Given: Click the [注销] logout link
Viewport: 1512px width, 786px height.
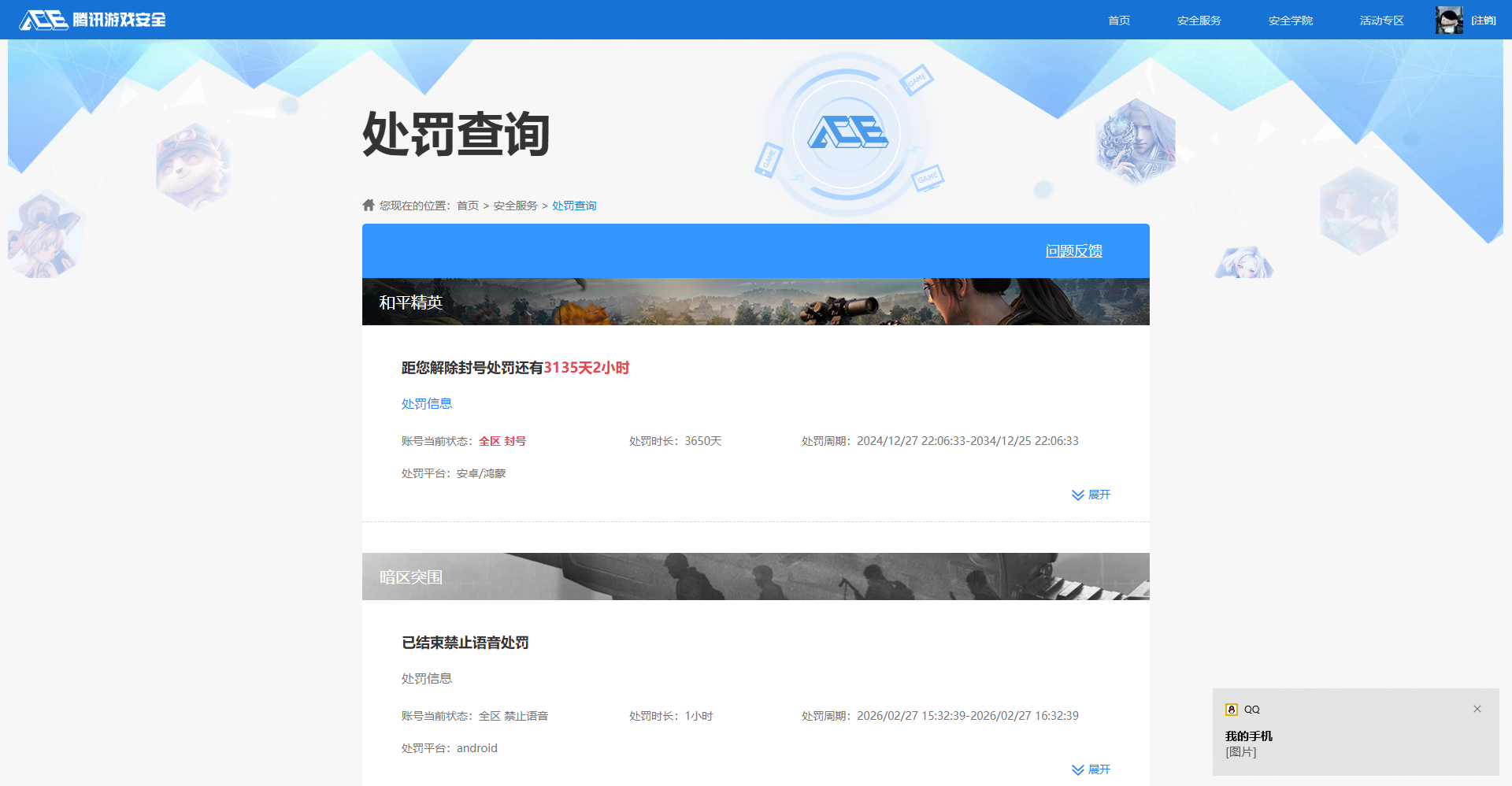Looking at the screenshot, I should tap(1484, 20).
